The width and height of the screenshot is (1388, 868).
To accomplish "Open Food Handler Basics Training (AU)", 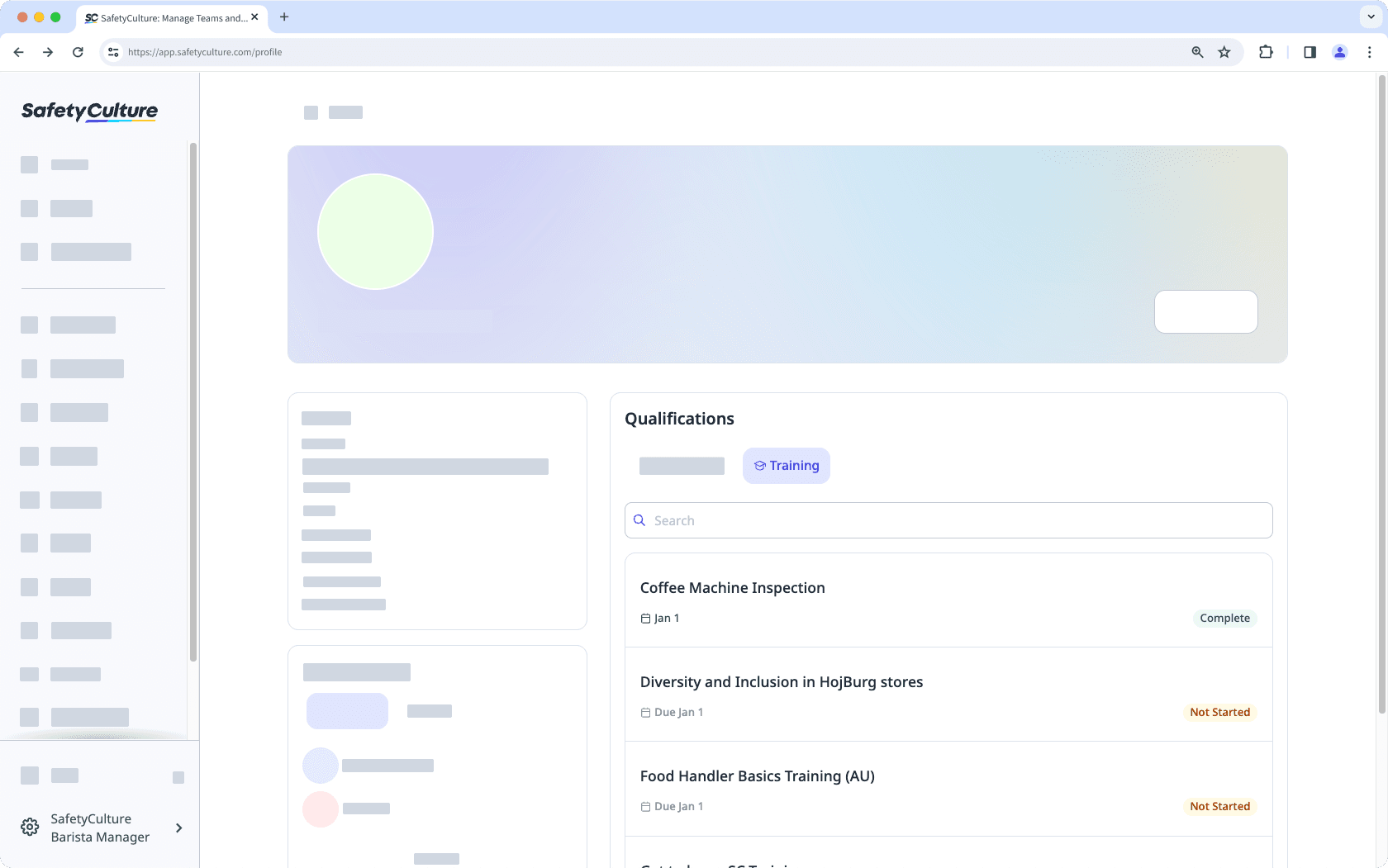I will coord(757,776).
